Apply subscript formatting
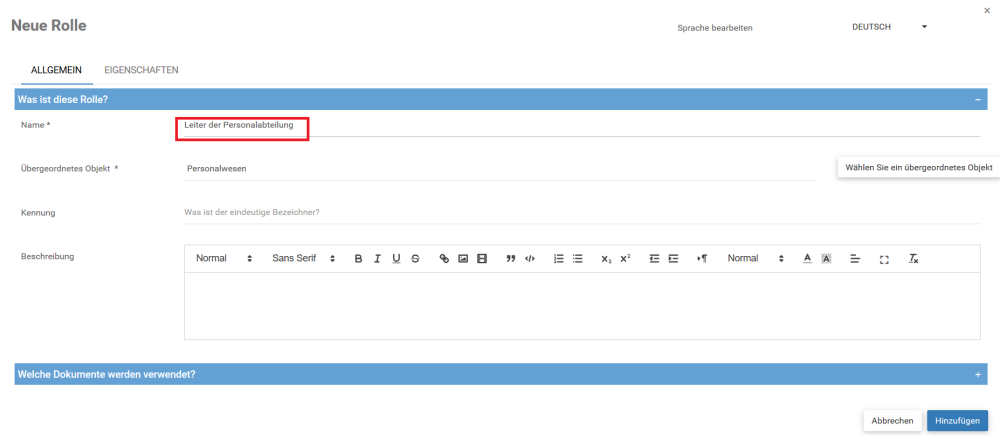The image size is (1000, 436). (607, 259)
